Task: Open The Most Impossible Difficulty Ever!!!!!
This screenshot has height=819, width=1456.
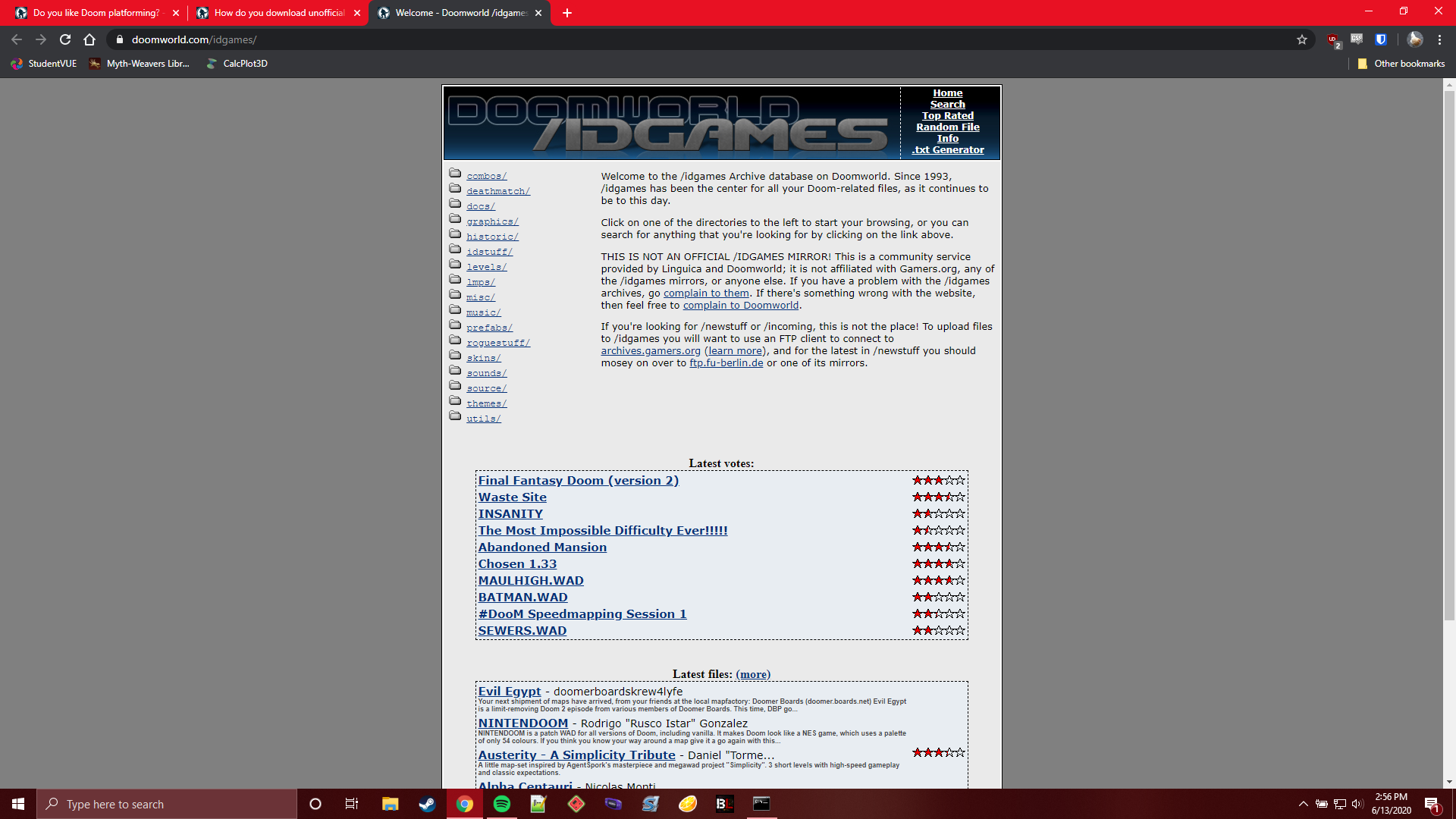Action: pos(602,530)
